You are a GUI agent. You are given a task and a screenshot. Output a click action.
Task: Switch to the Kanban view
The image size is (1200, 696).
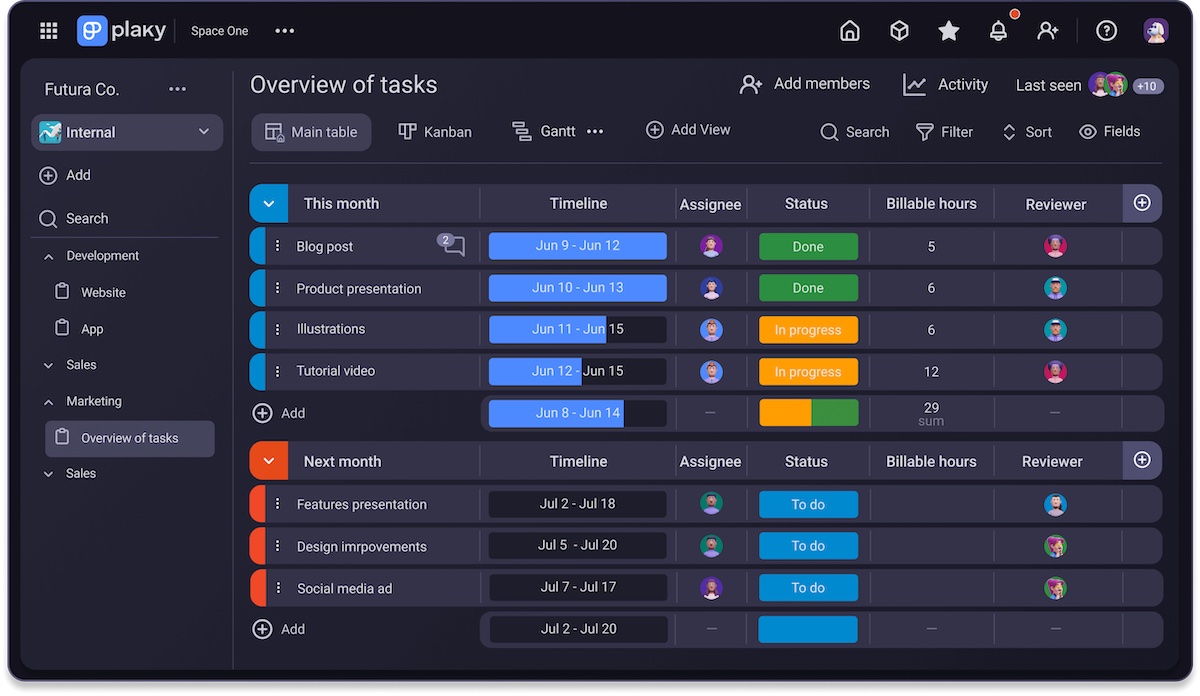click(435, 132)
